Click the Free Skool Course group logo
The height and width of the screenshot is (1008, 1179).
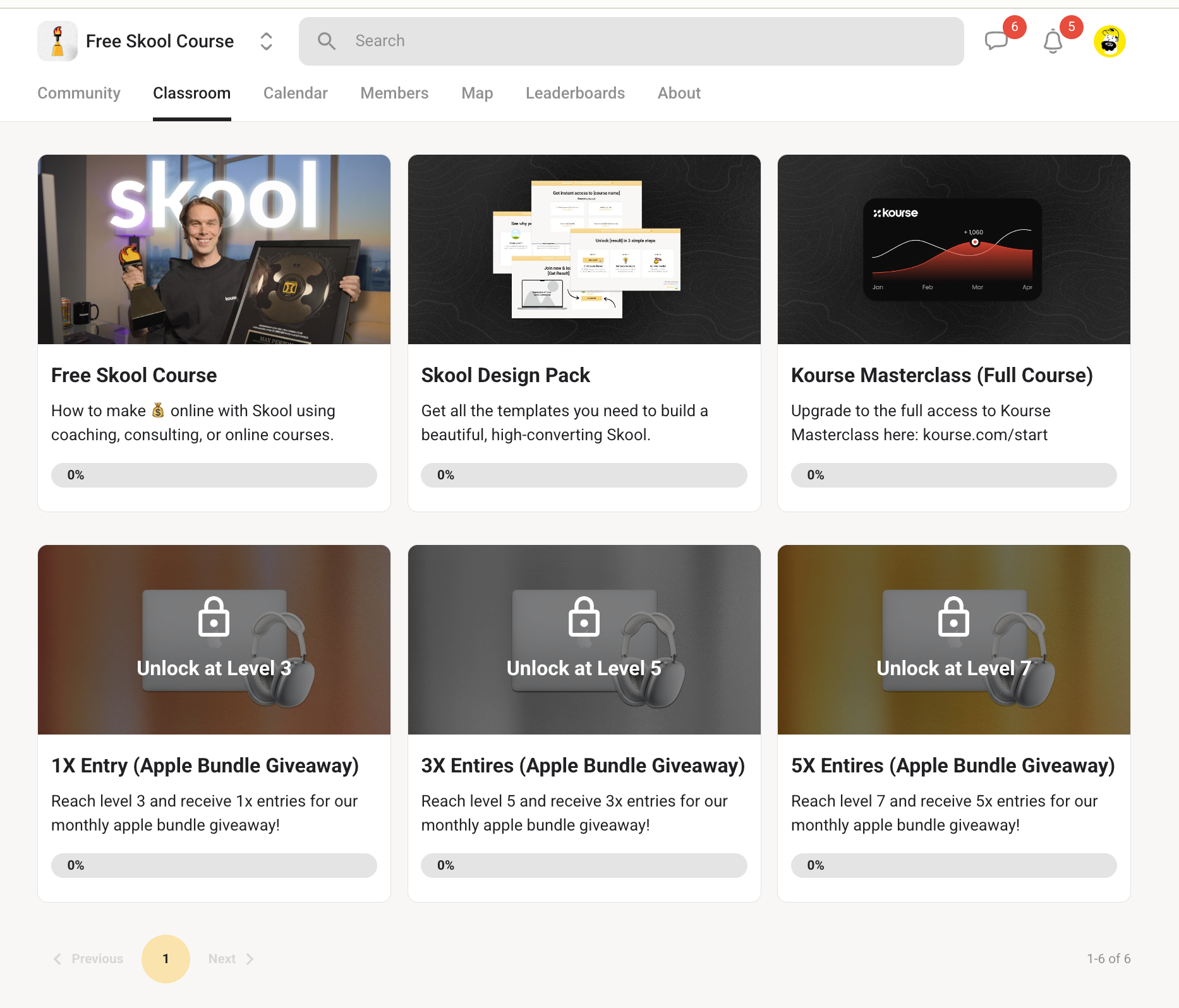click(57, 41)
